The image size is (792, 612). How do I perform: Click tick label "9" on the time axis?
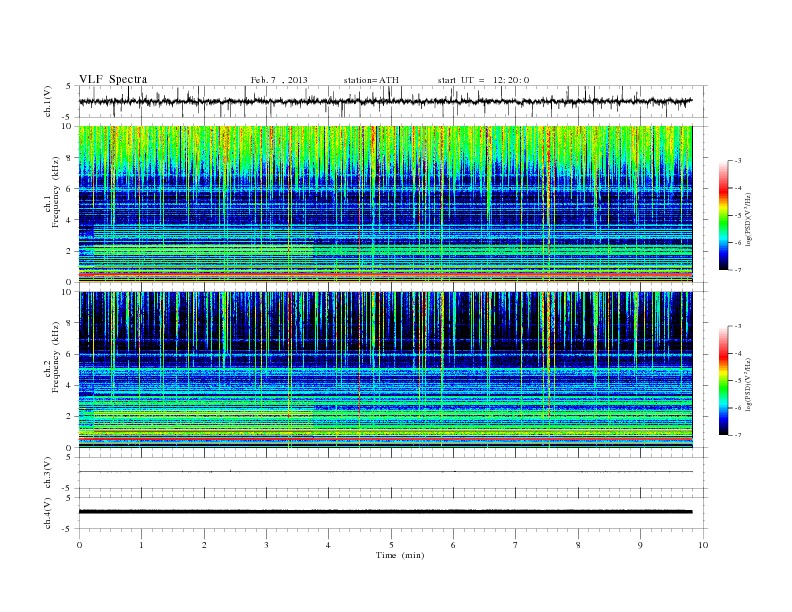(640, 545)
